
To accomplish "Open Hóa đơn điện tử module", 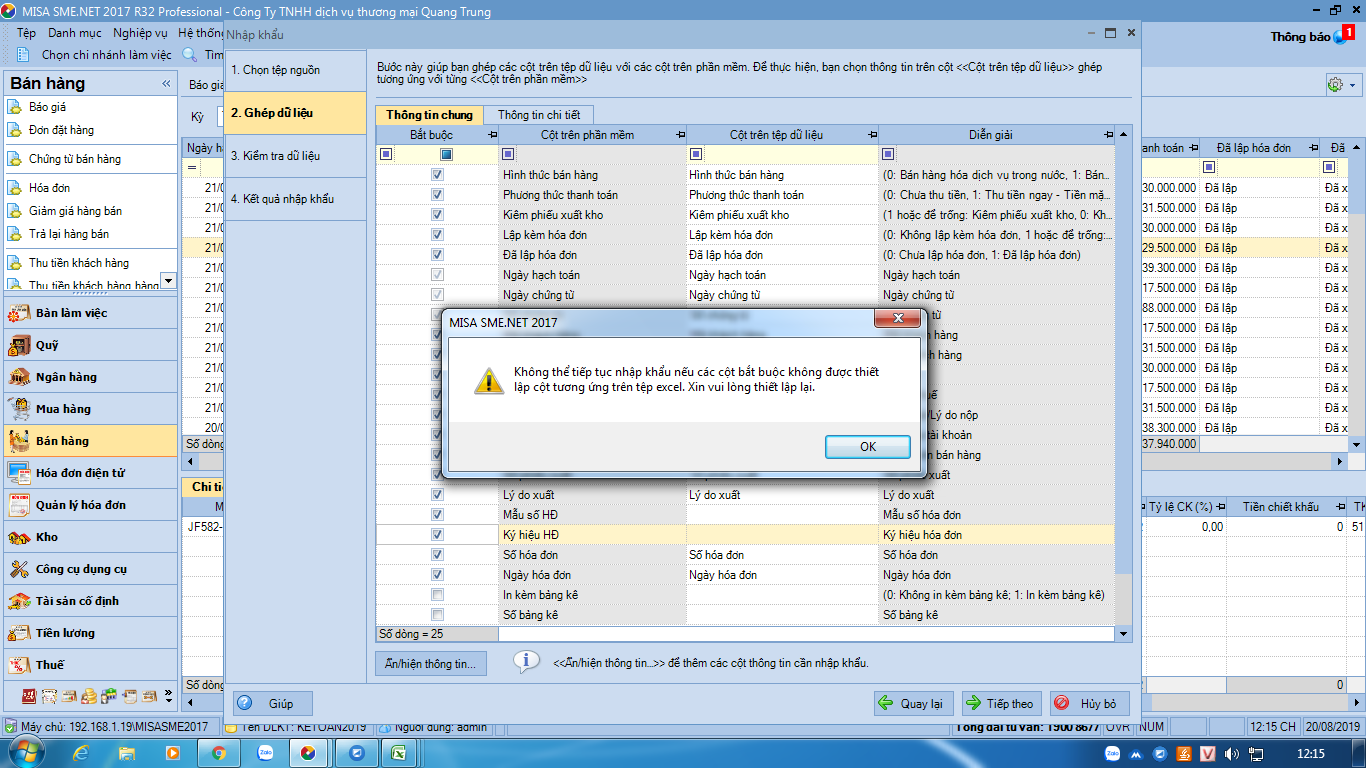I will pos(79,473).
